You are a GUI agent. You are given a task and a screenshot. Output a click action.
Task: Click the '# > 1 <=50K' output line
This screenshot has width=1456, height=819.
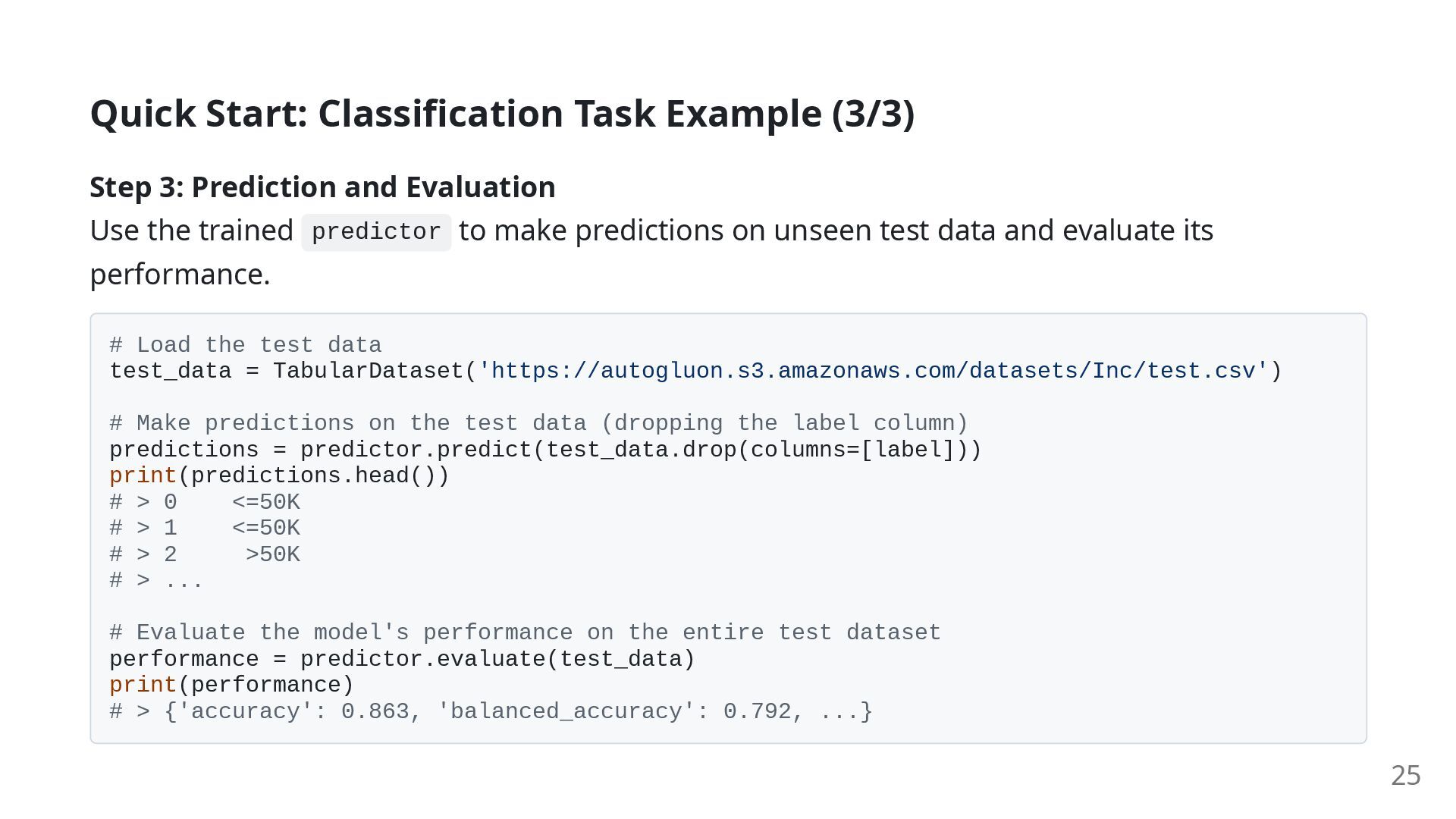point(205,528)
